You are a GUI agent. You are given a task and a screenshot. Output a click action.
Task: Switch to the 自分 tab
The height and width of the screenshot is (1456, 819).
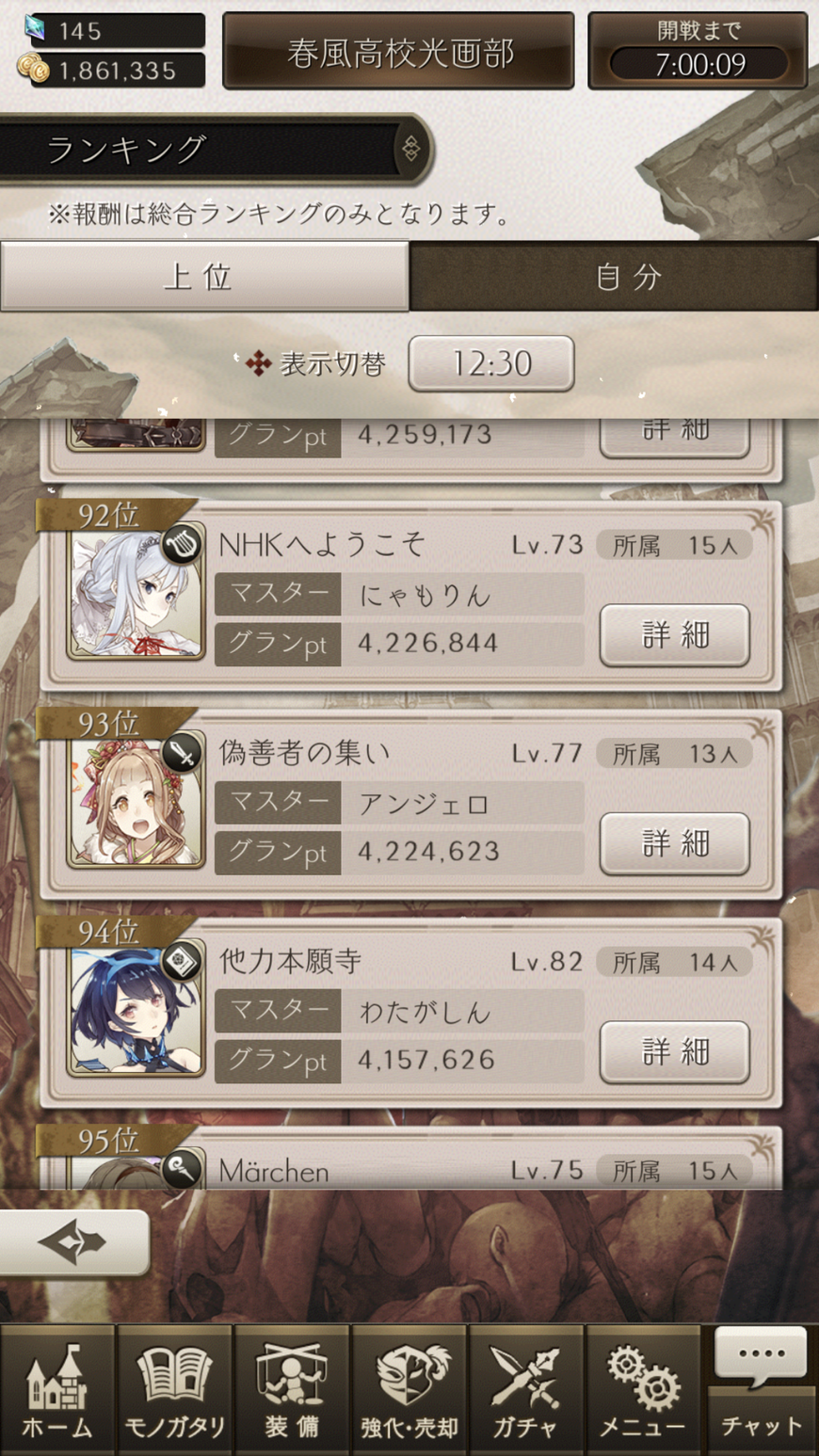(x=614, y=276)
